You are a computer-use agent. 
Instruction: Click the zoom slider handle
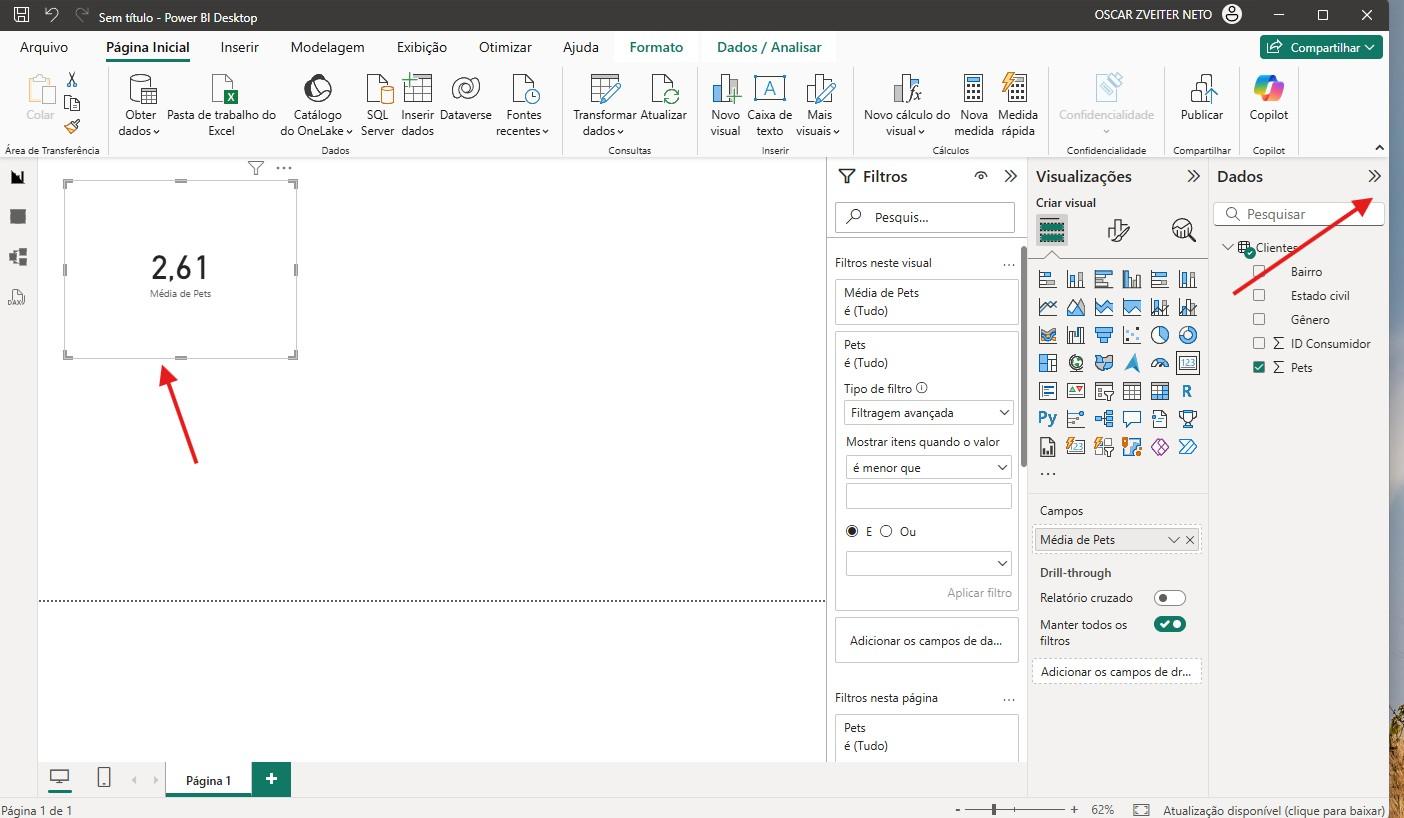pyautogui.click(x=993, y=809)
